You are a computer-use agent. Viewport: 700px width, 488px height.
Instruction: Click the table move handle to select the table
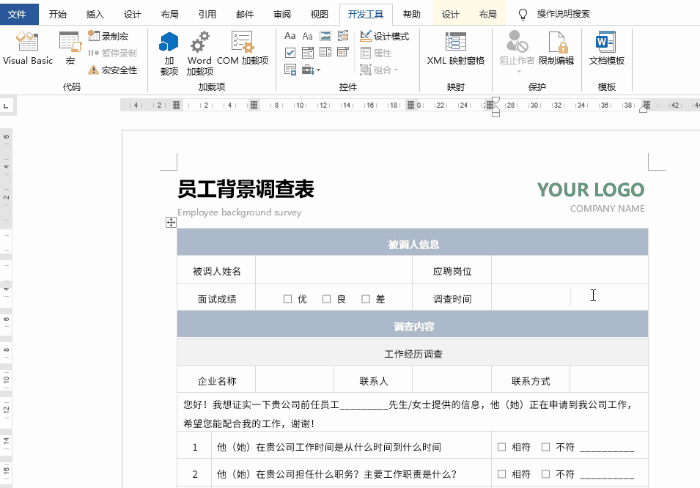(171, 223)
